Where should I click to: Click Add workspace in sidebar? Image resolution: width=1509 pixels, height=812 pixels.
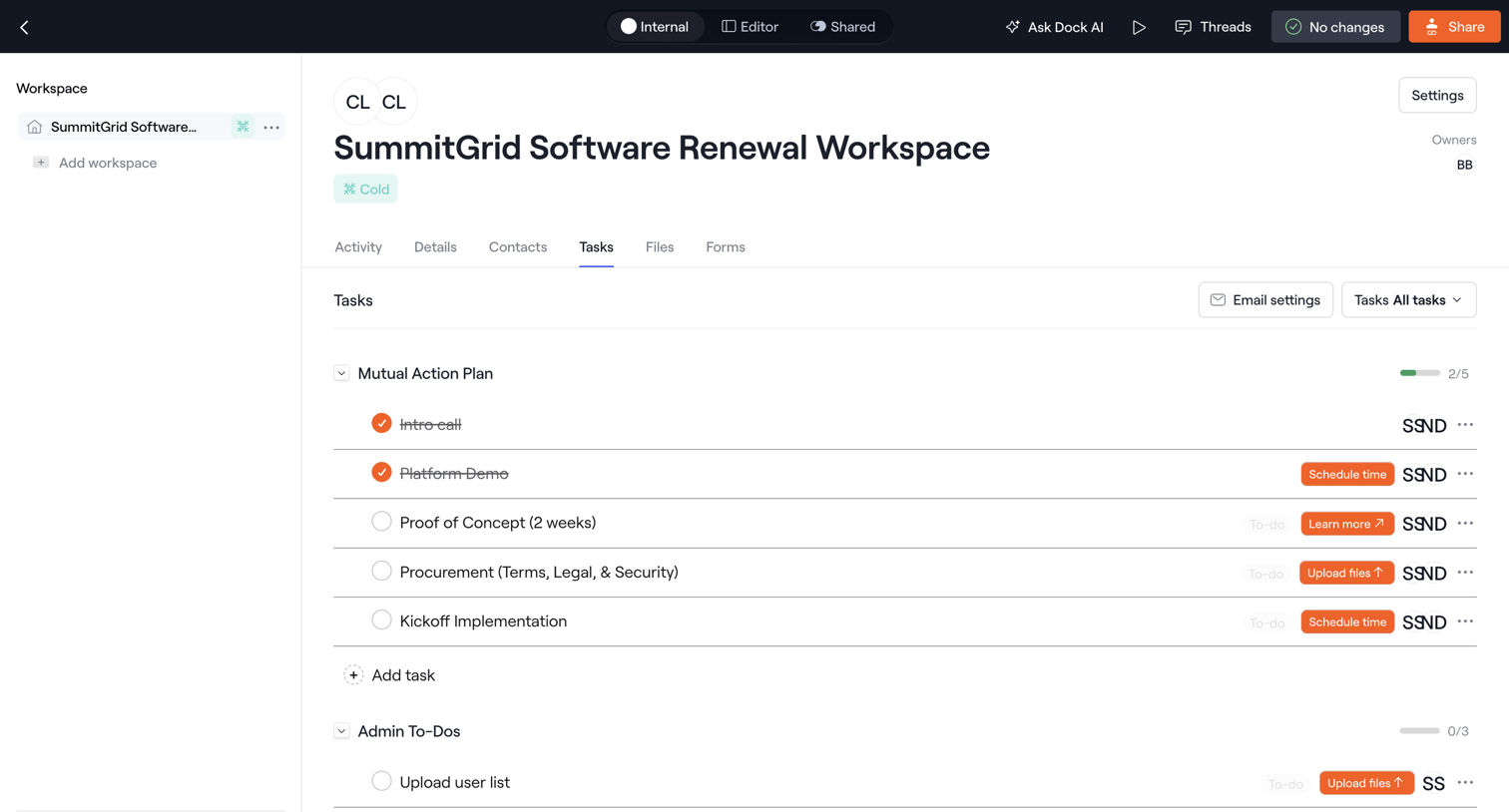tap(108, 163)
